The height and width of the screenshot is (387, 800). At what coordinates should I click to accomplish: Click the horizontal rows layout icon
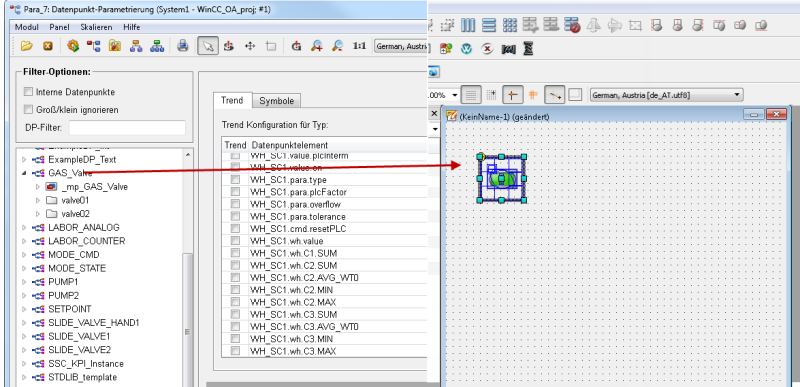pos(489,25)
